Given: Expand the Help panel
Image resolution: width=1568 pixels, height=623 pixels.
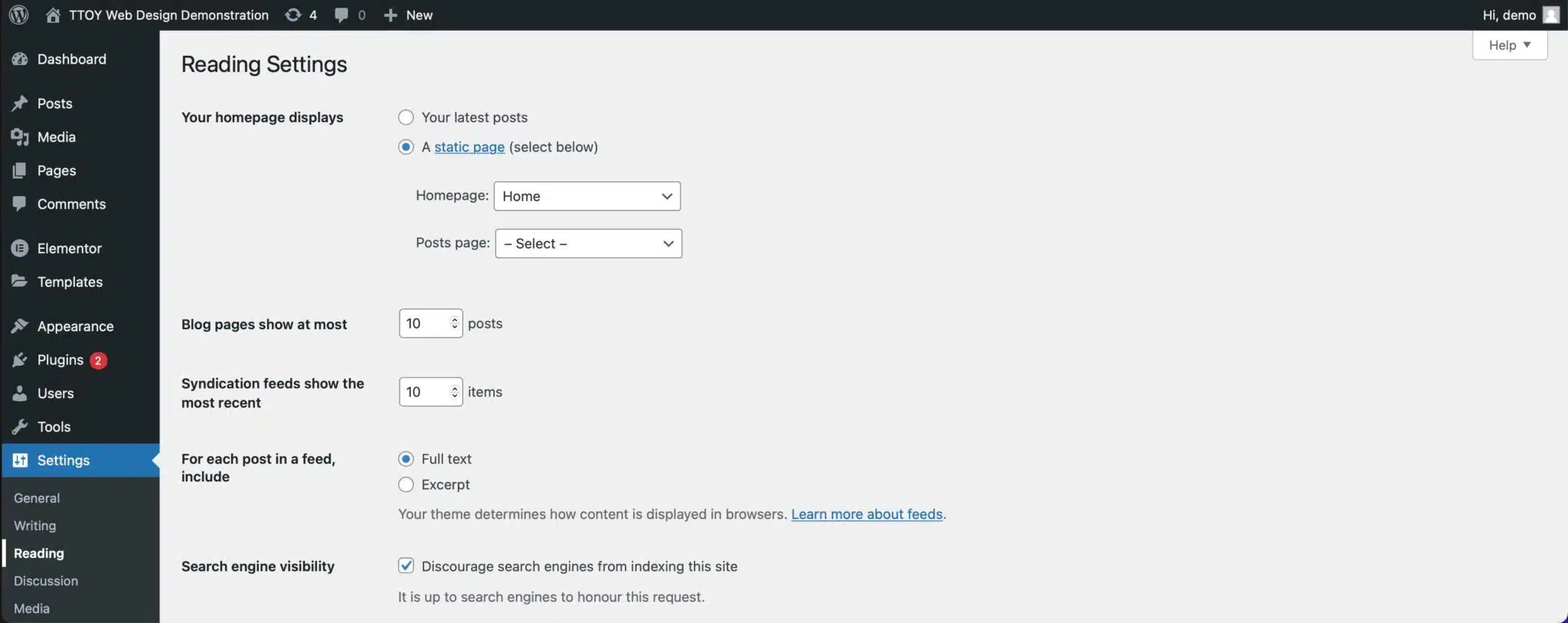Looking at the screenshot, I should click(1509, 45).
